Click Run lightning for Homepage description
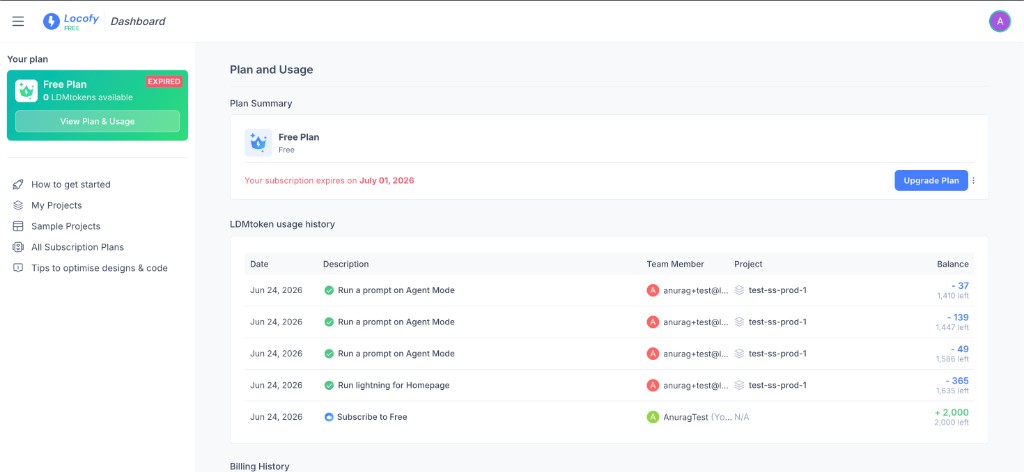The width and height of the screenshot is (1024, 472). 394,385
